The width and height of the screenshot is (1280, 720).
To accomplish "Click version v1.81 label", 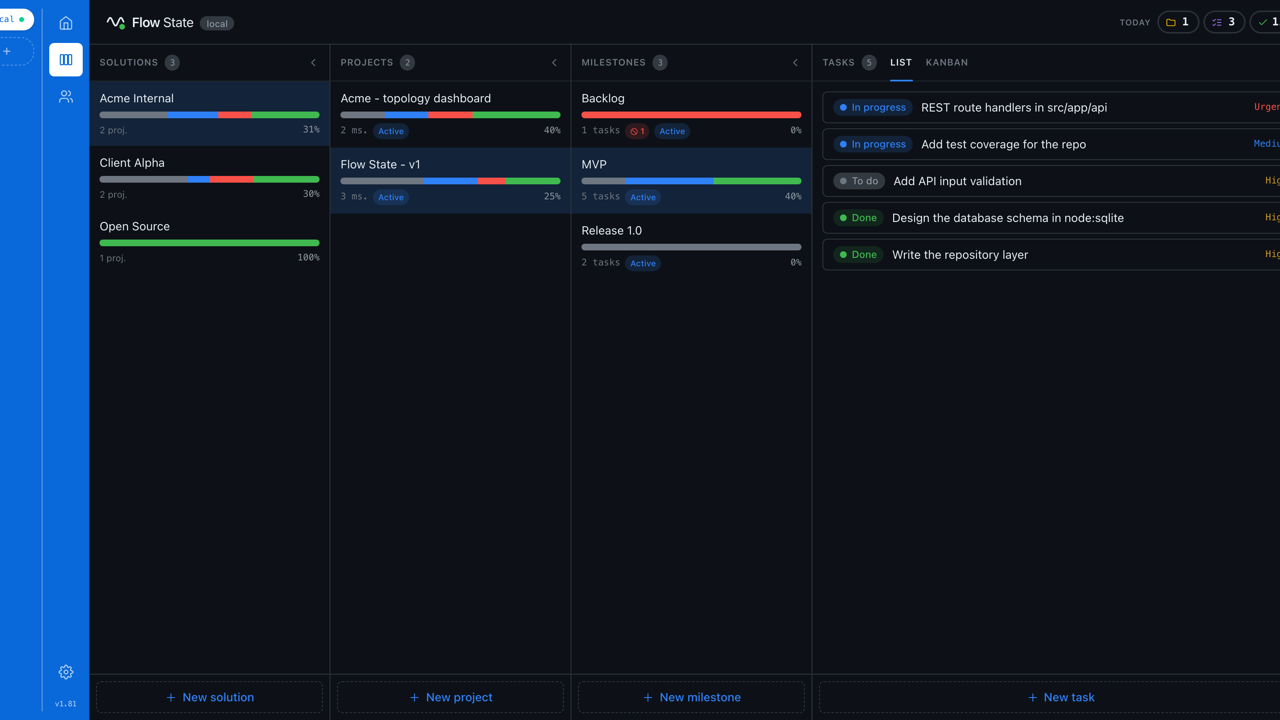I will 66,704.
